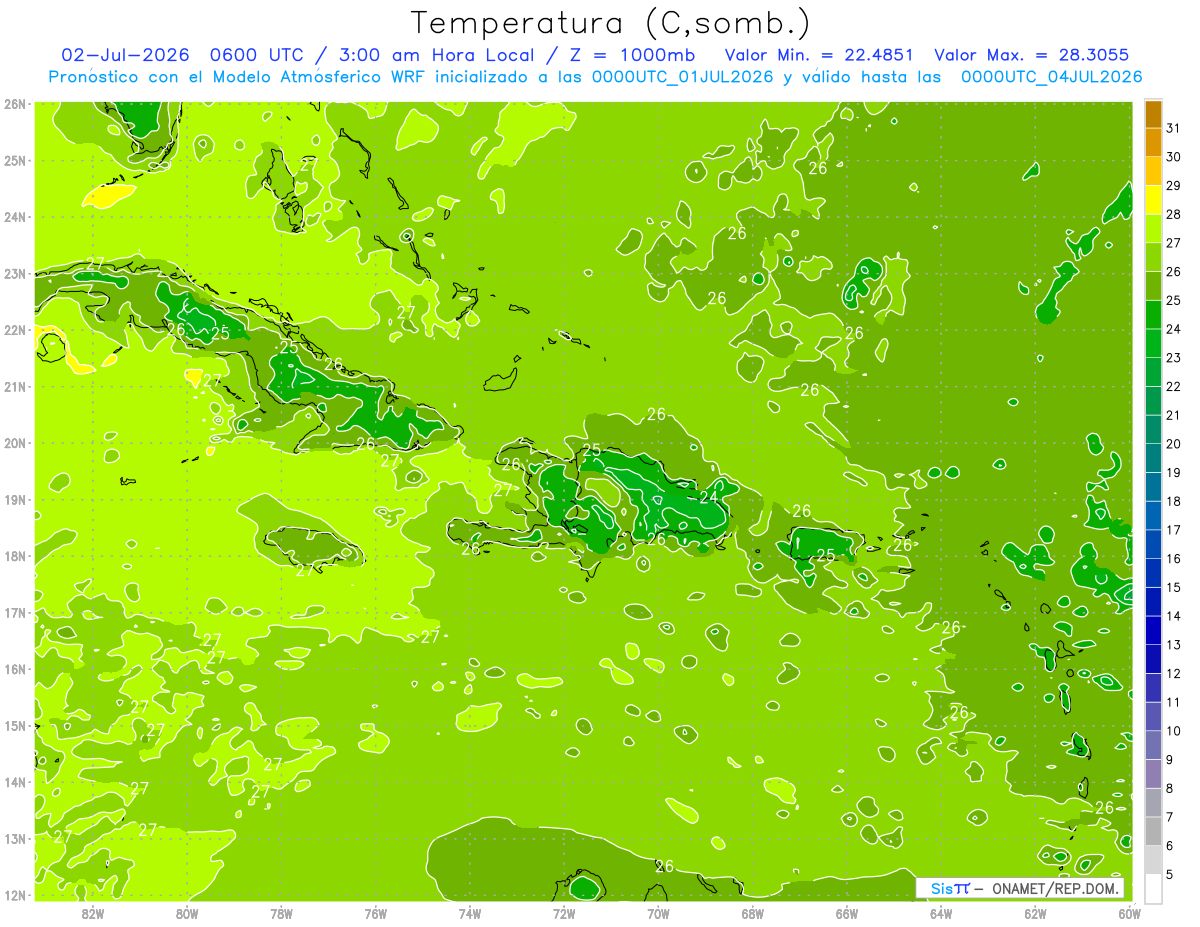This screenshot has height=927, width=1200.
Task: Click the 74W longitude axis label
Action: click(x=469, y=913)
